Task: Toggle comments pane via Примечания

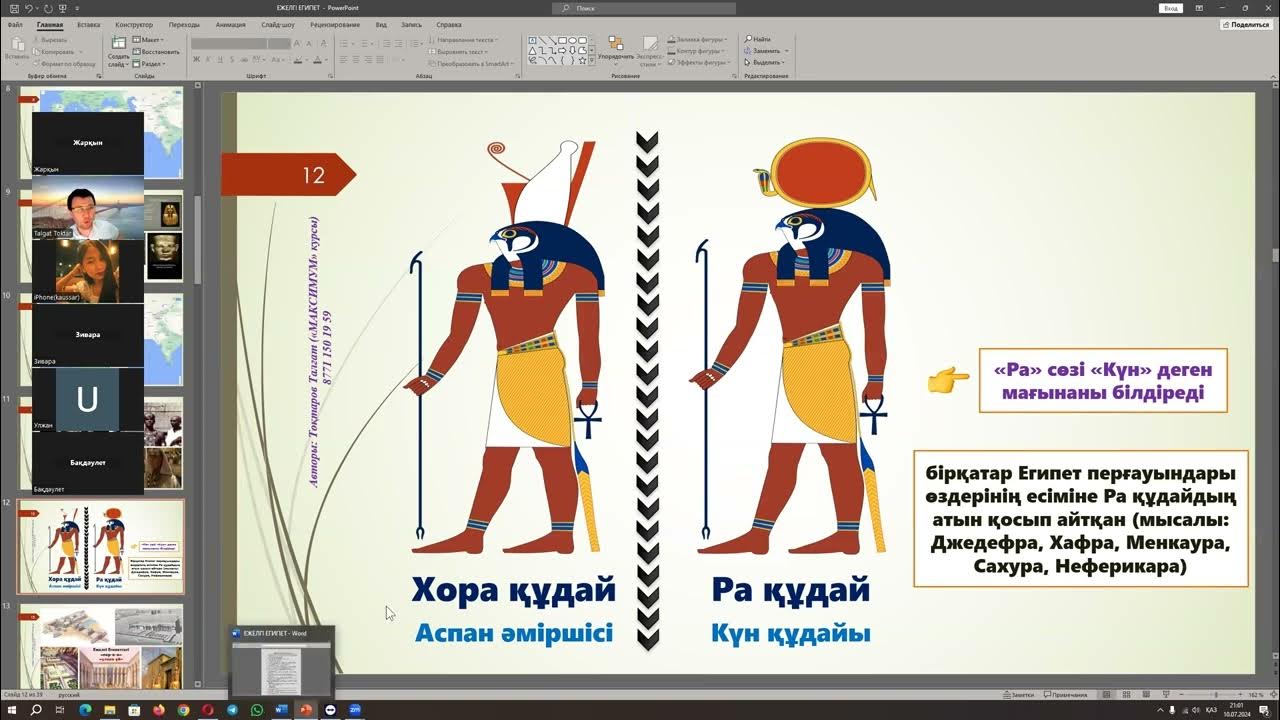Action: (x=1065, y=694)
